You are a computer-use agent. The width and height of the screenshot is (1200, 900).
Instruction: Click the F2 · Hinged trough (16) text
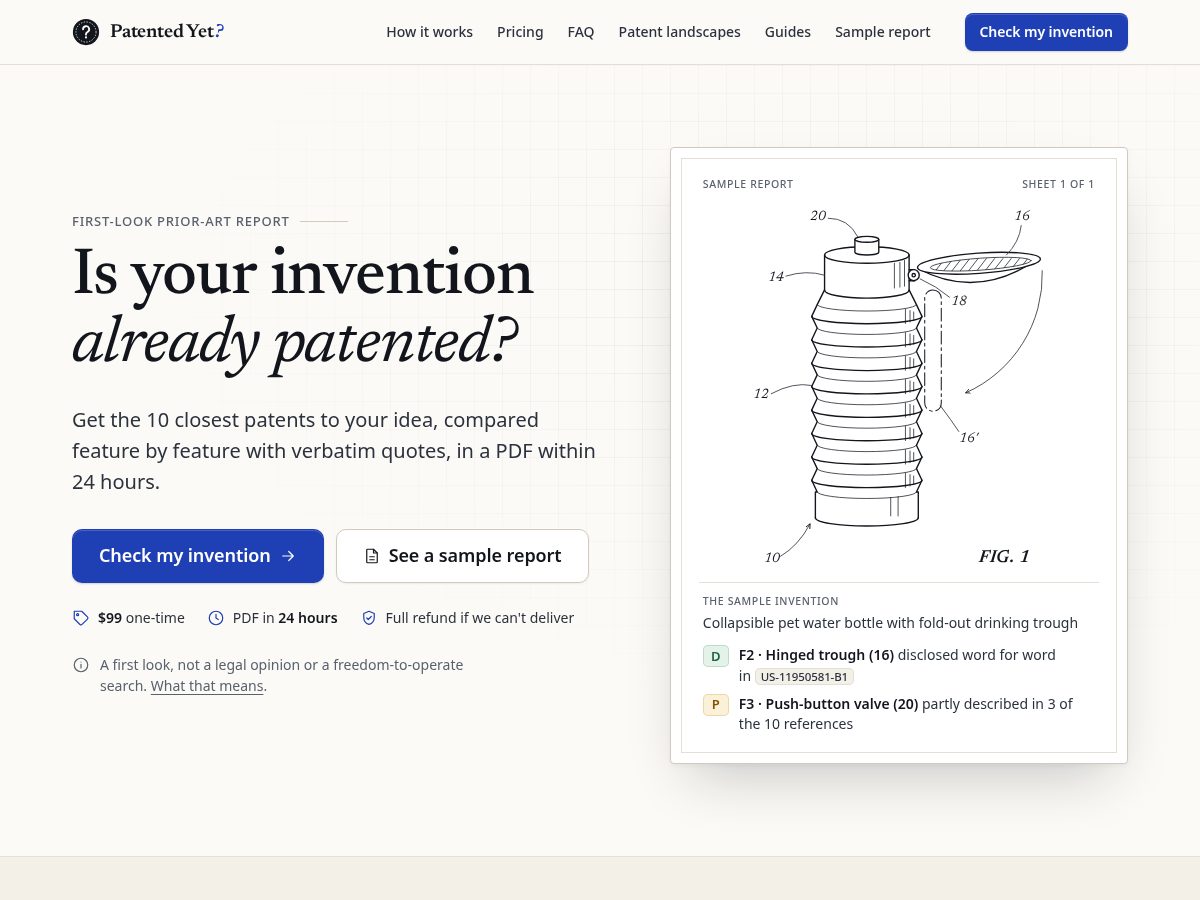tap(816, 655)
